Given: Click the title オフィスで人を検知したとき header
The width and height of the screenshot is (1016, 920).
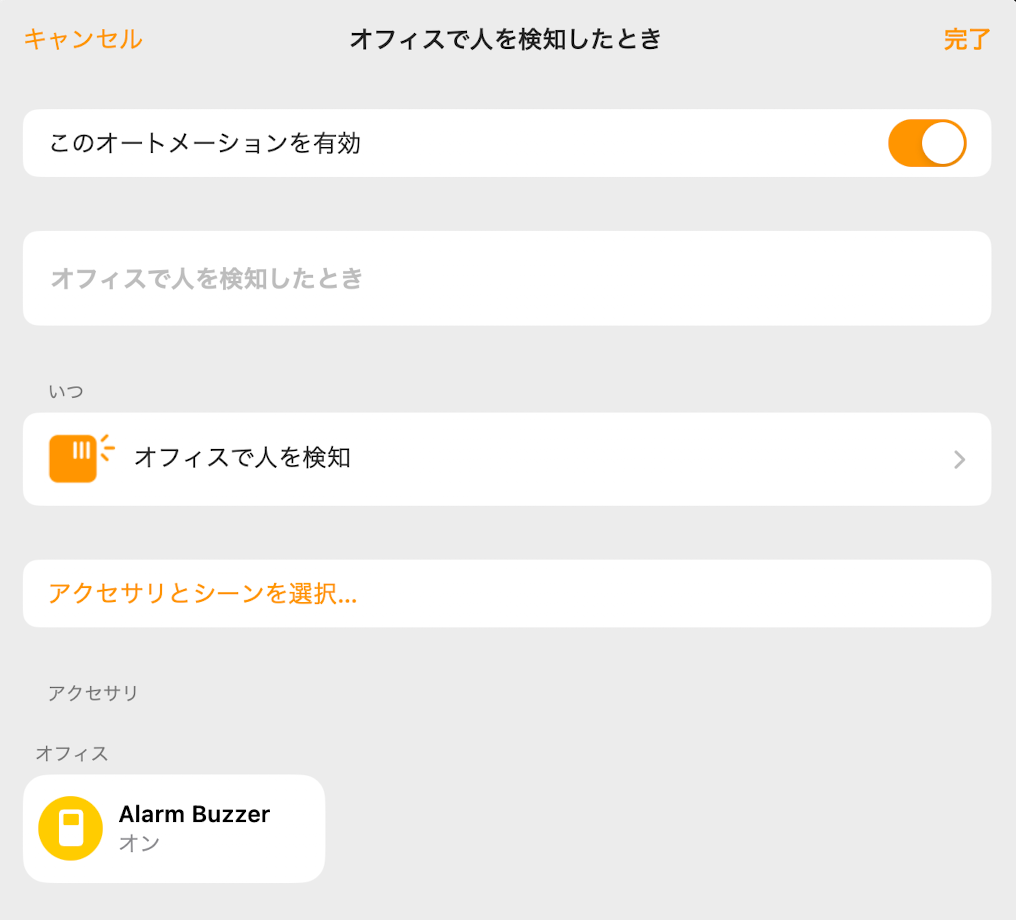Looking at the screenshot, I should 505,39.
